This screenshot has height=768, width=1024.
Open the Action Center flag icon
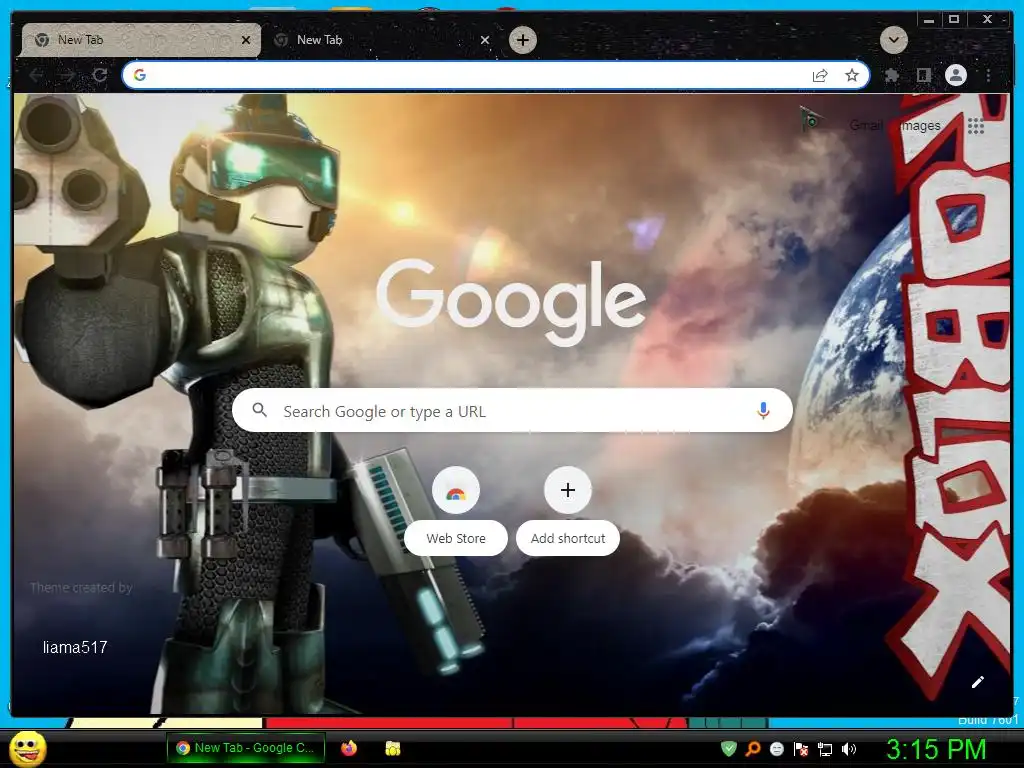[x=801, y=748]
